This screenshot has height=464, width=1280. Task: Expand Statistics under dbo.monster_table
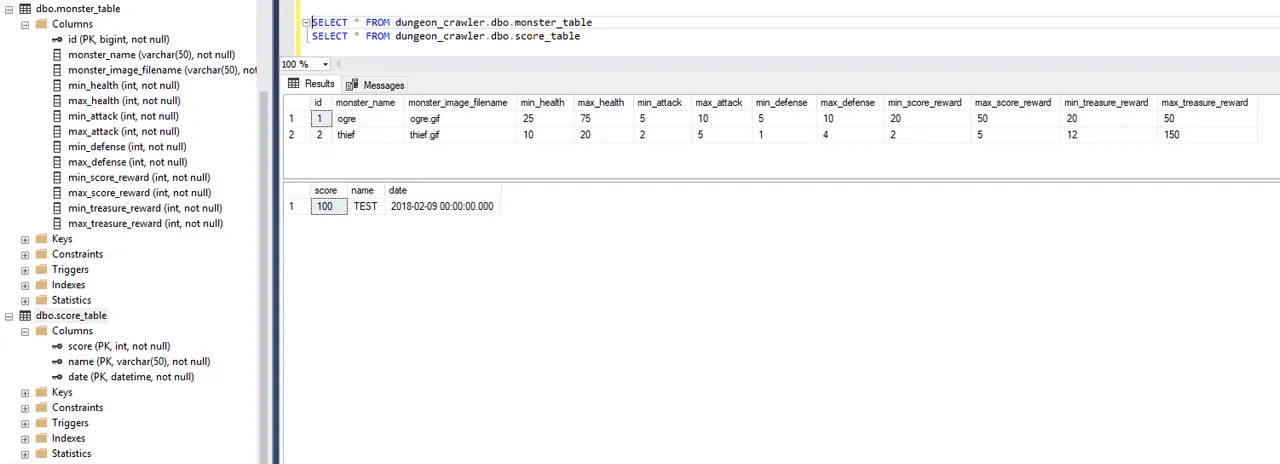click(x=25, y=300)
